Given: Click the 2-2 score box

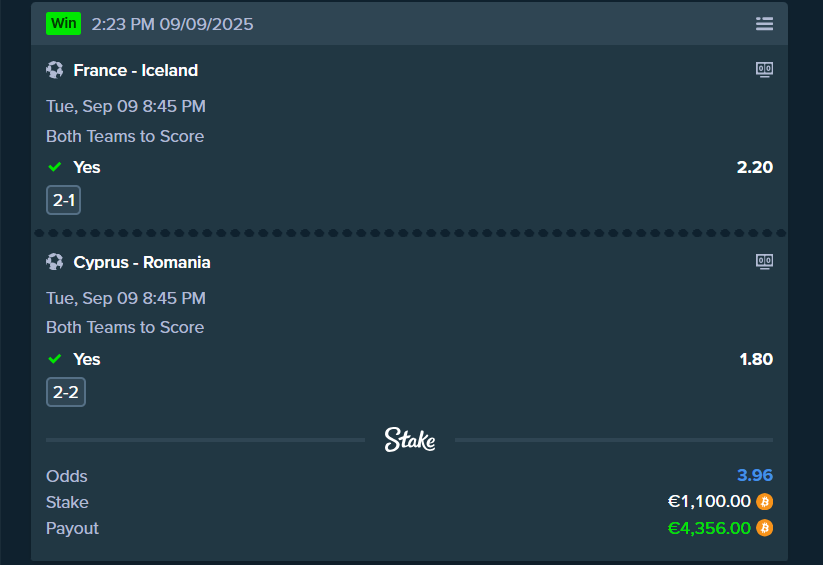Looking at the screenshot, I should pos(66,392).
